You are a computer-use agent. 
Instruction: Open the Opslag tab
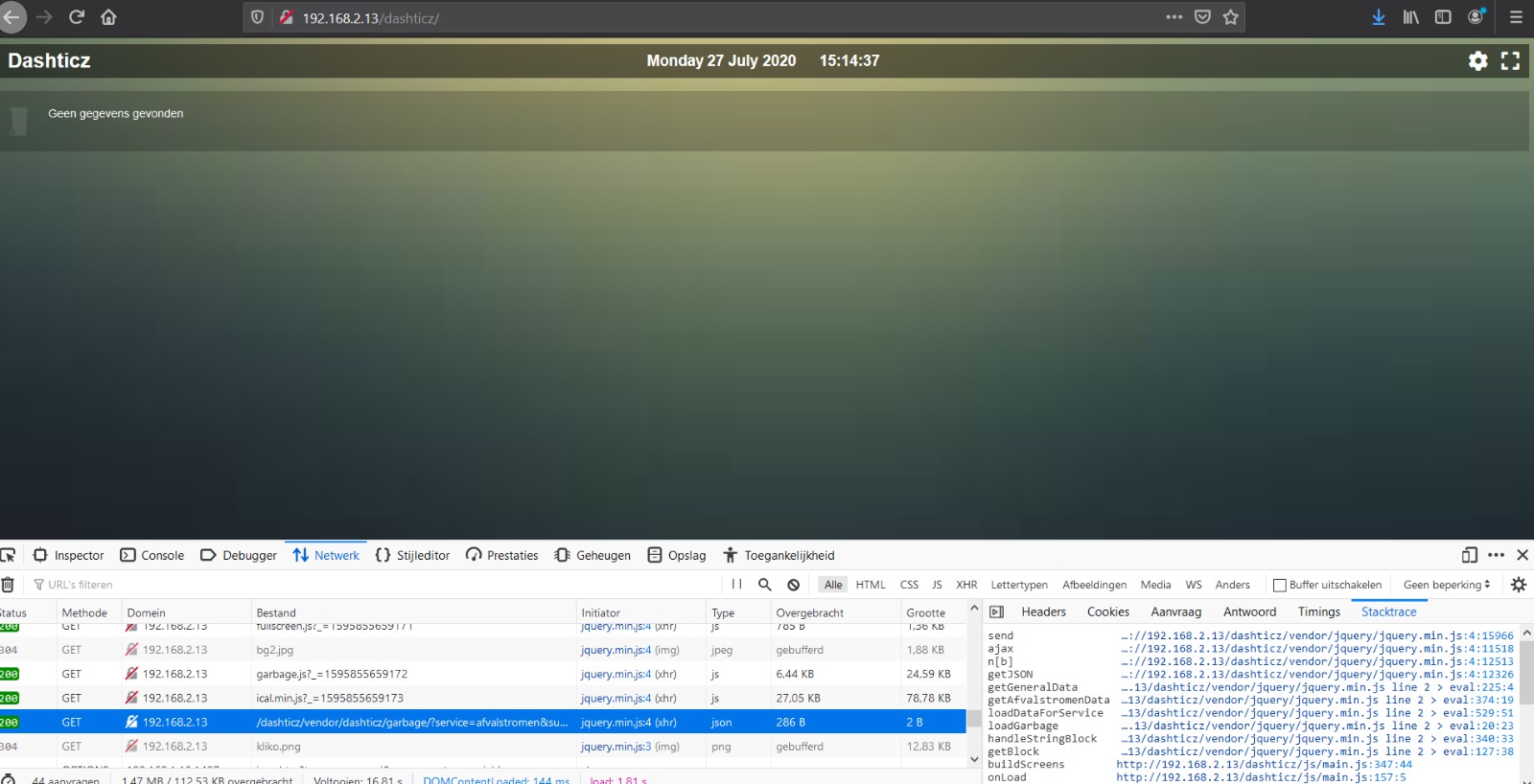coord(677,555)
